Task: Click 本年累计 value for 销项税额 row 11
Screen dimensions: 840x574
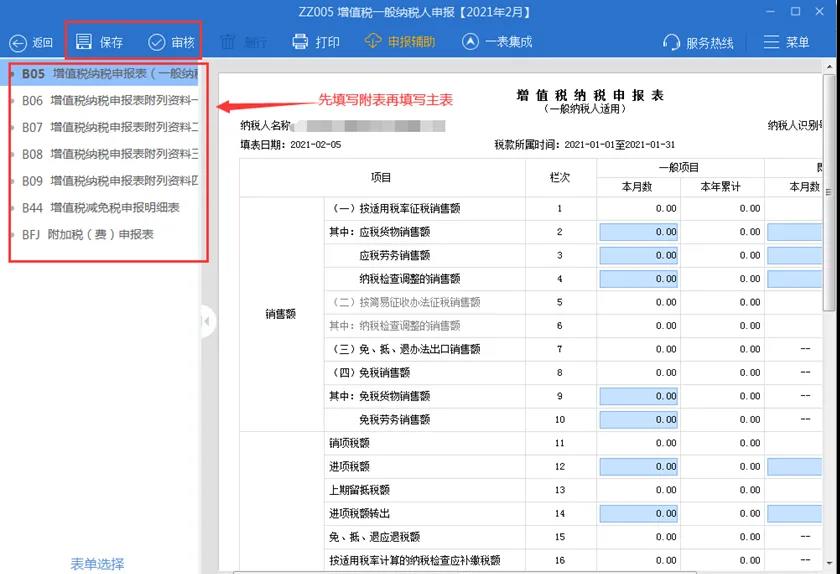Action: pos(749,443)
